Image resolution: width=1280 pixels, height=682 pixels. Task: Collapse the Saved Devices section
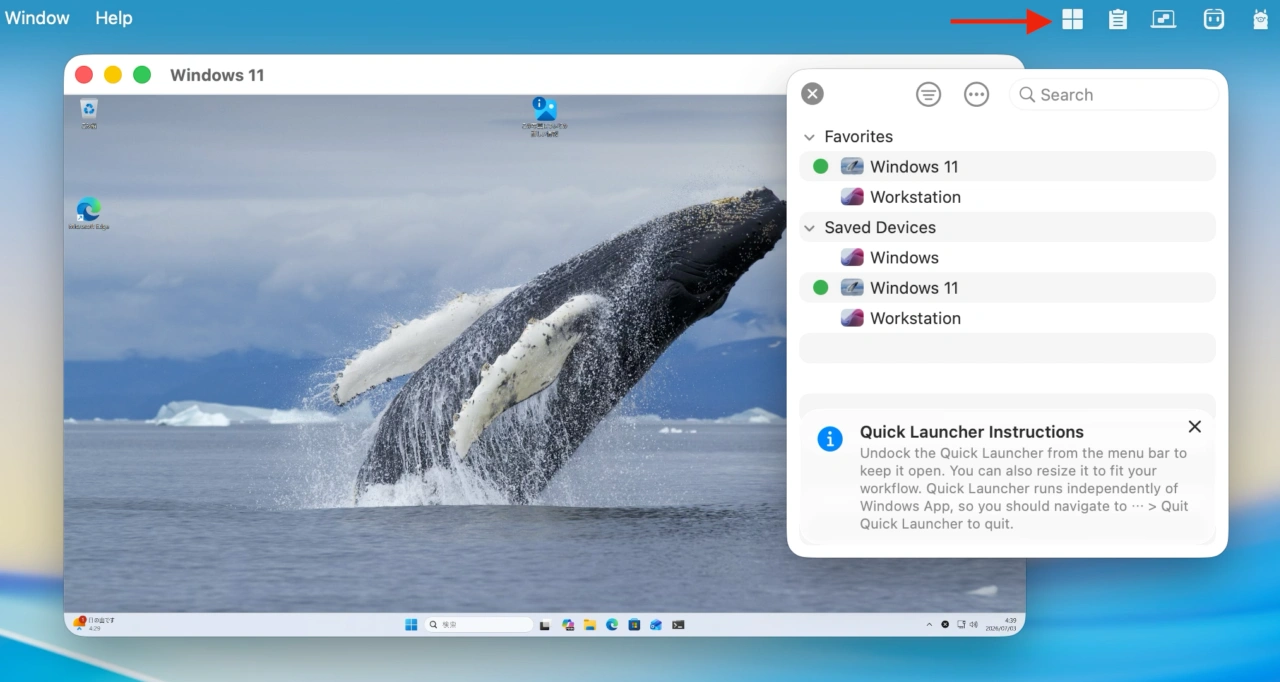coord(810,228)
